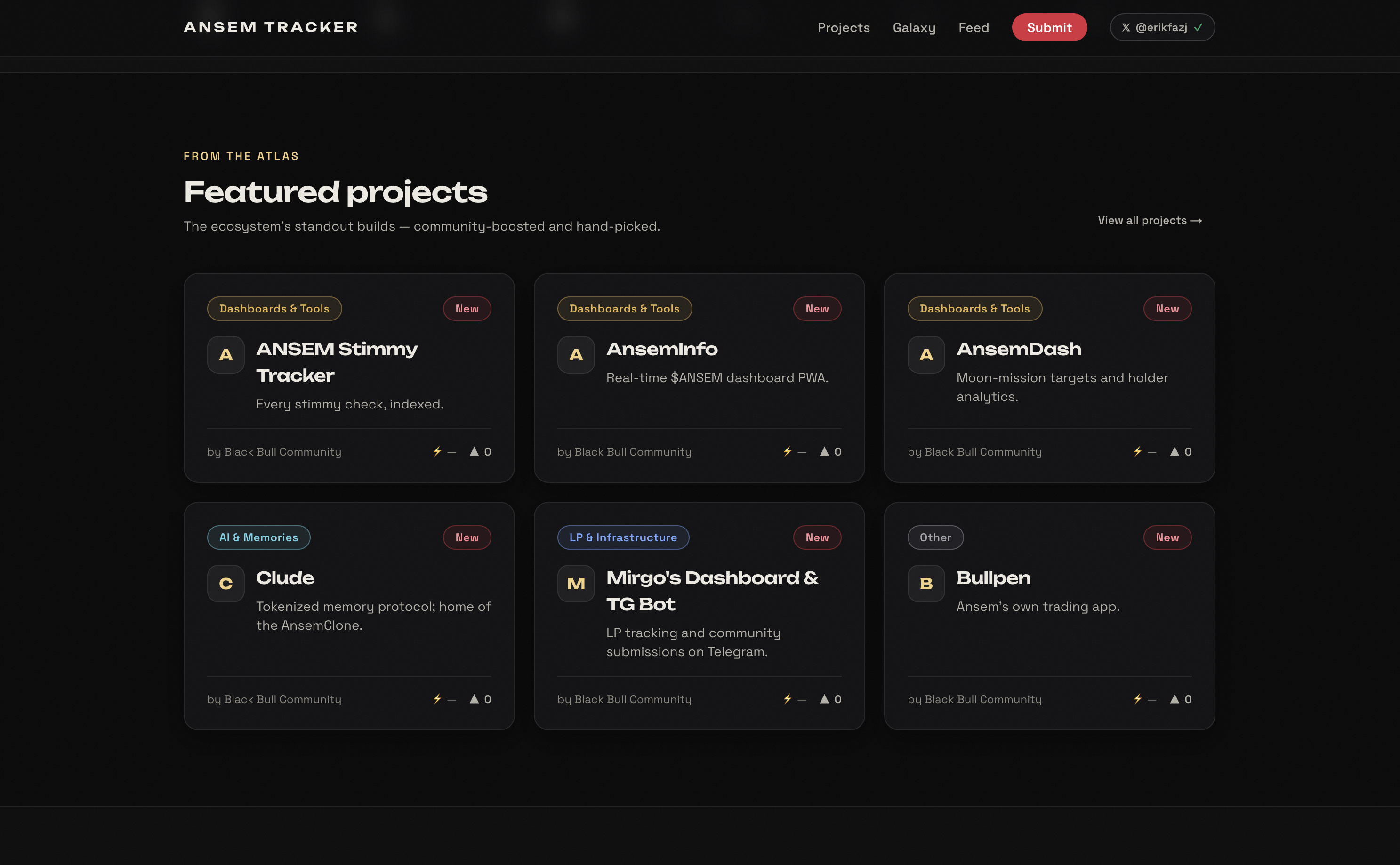1400x865 pixels.
Task: Open the Projects nav item
Action: click(x=843, y=27)
